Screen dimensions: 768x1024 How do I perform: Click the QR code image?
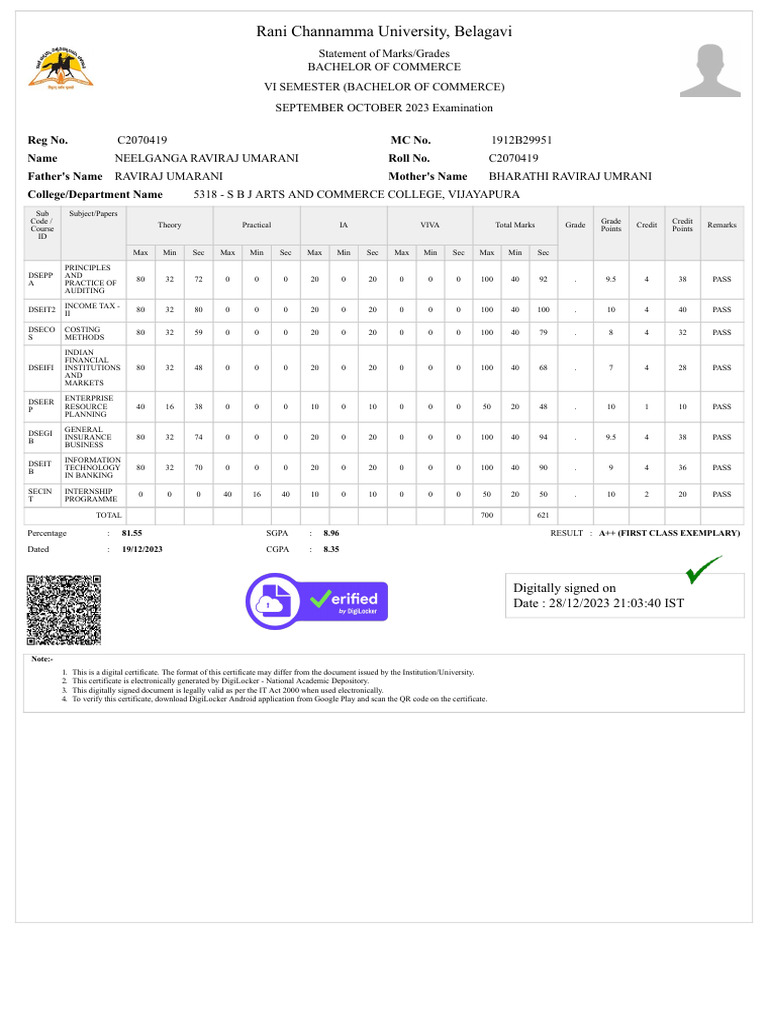click(x=64, y=610)
